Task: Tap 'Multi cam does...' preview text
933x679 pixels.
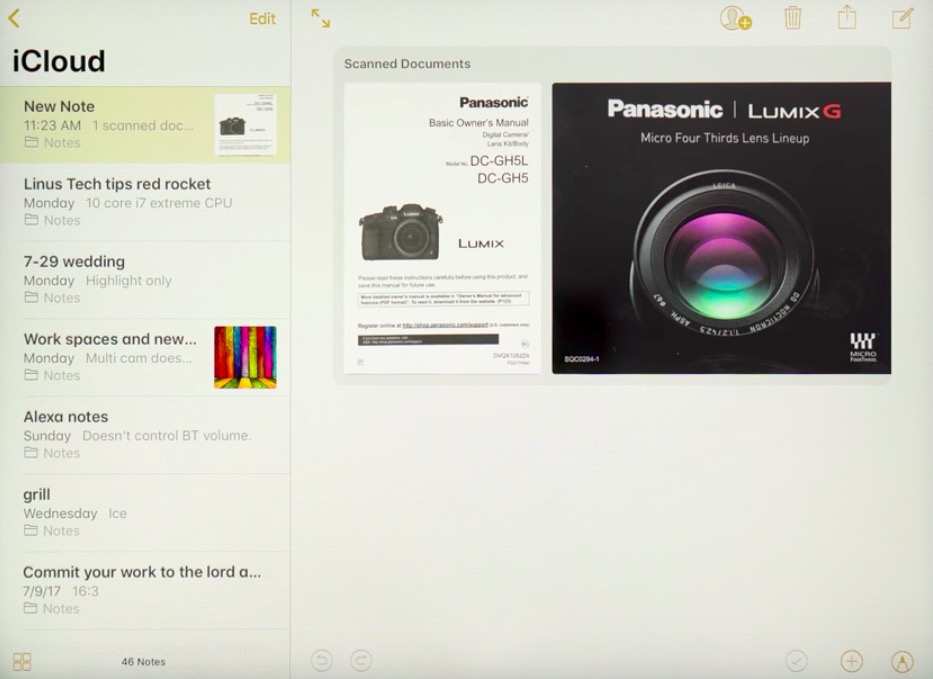Action: click(x=139, y=358)
